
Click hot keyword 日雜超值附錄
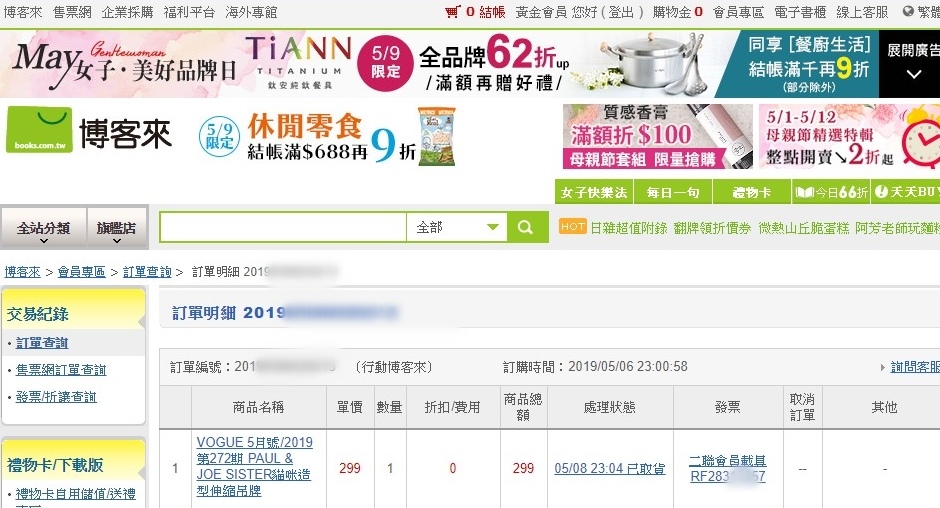click(x=628, y=228)
